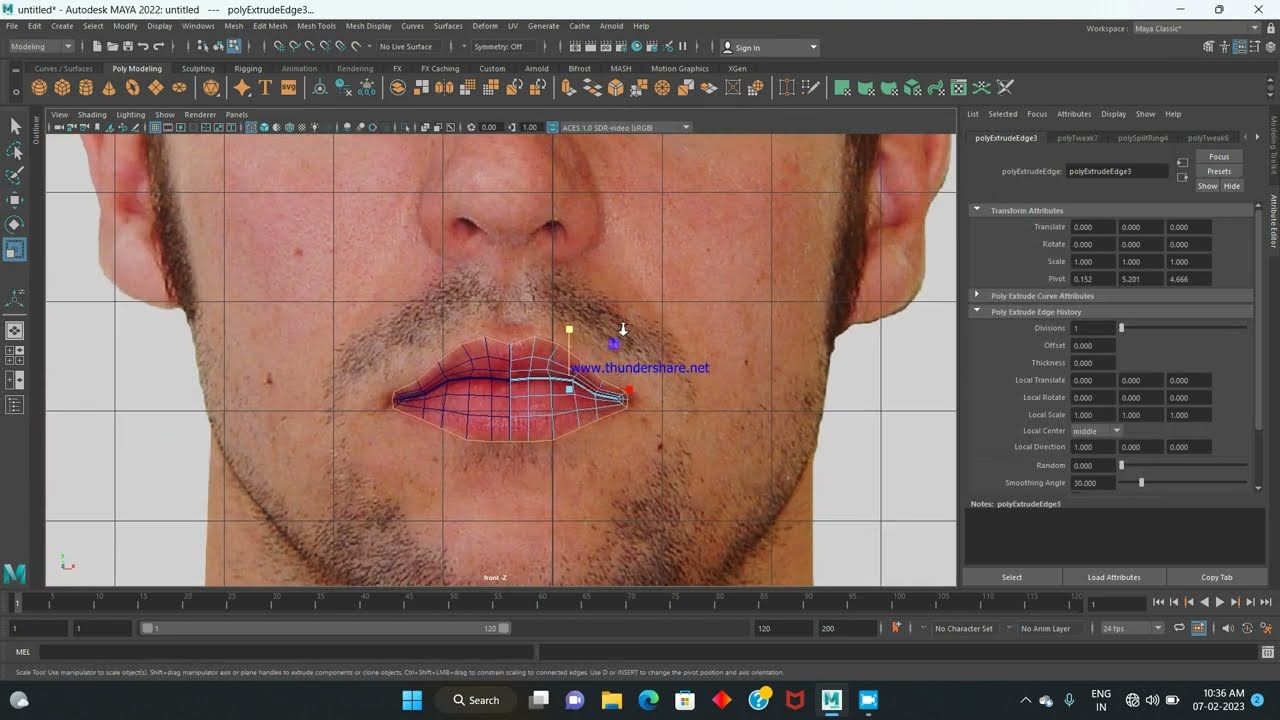
Task: Select the Lasso tool in the toolbox
Action: pyautogui.click(x=15, y=151)
